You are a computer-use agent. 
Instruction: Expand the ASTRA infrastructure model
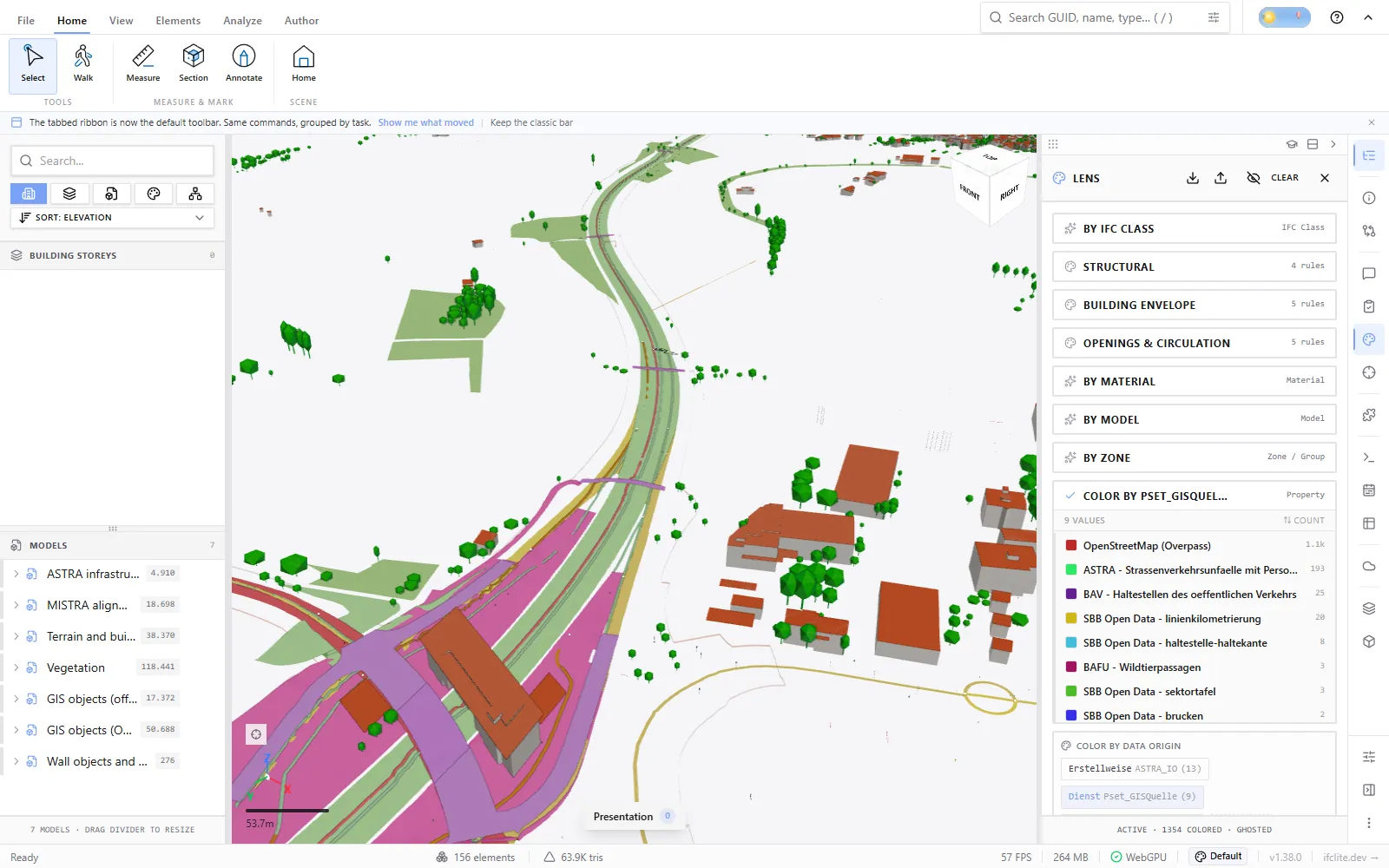point(16,574)
